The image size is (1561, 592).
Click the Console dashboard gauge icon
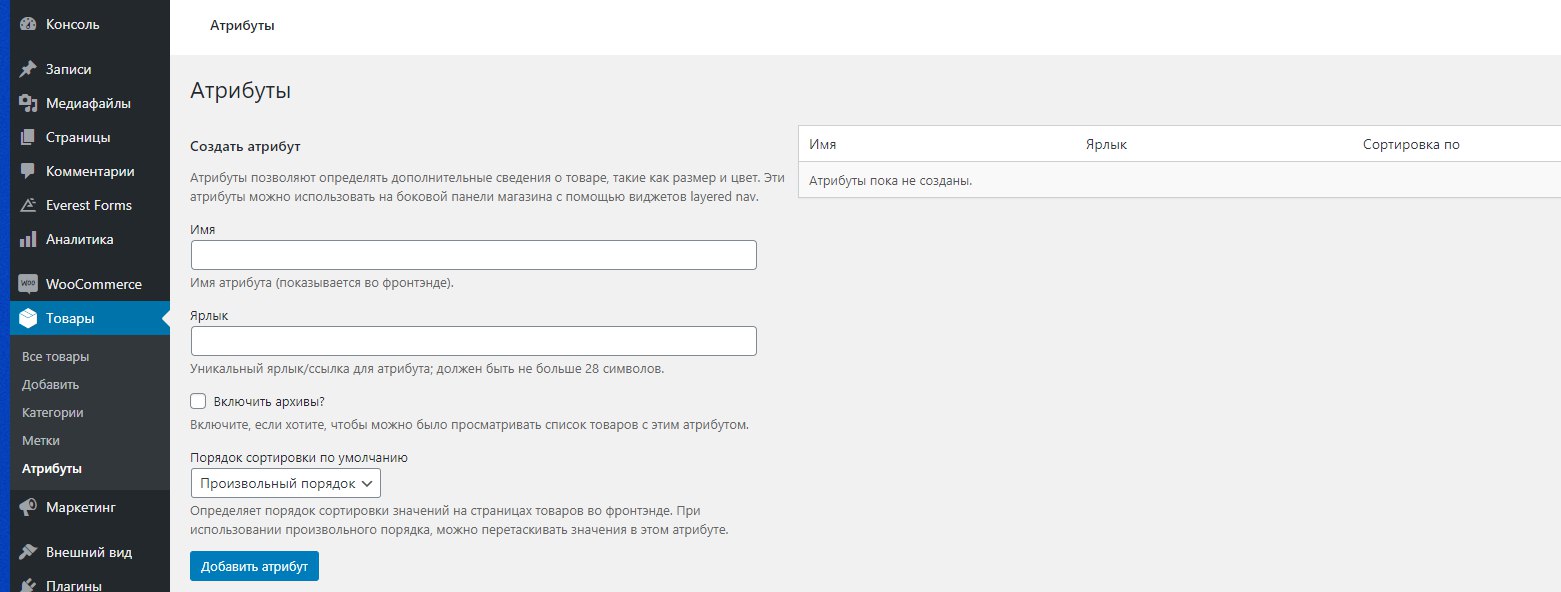[28, 24]
